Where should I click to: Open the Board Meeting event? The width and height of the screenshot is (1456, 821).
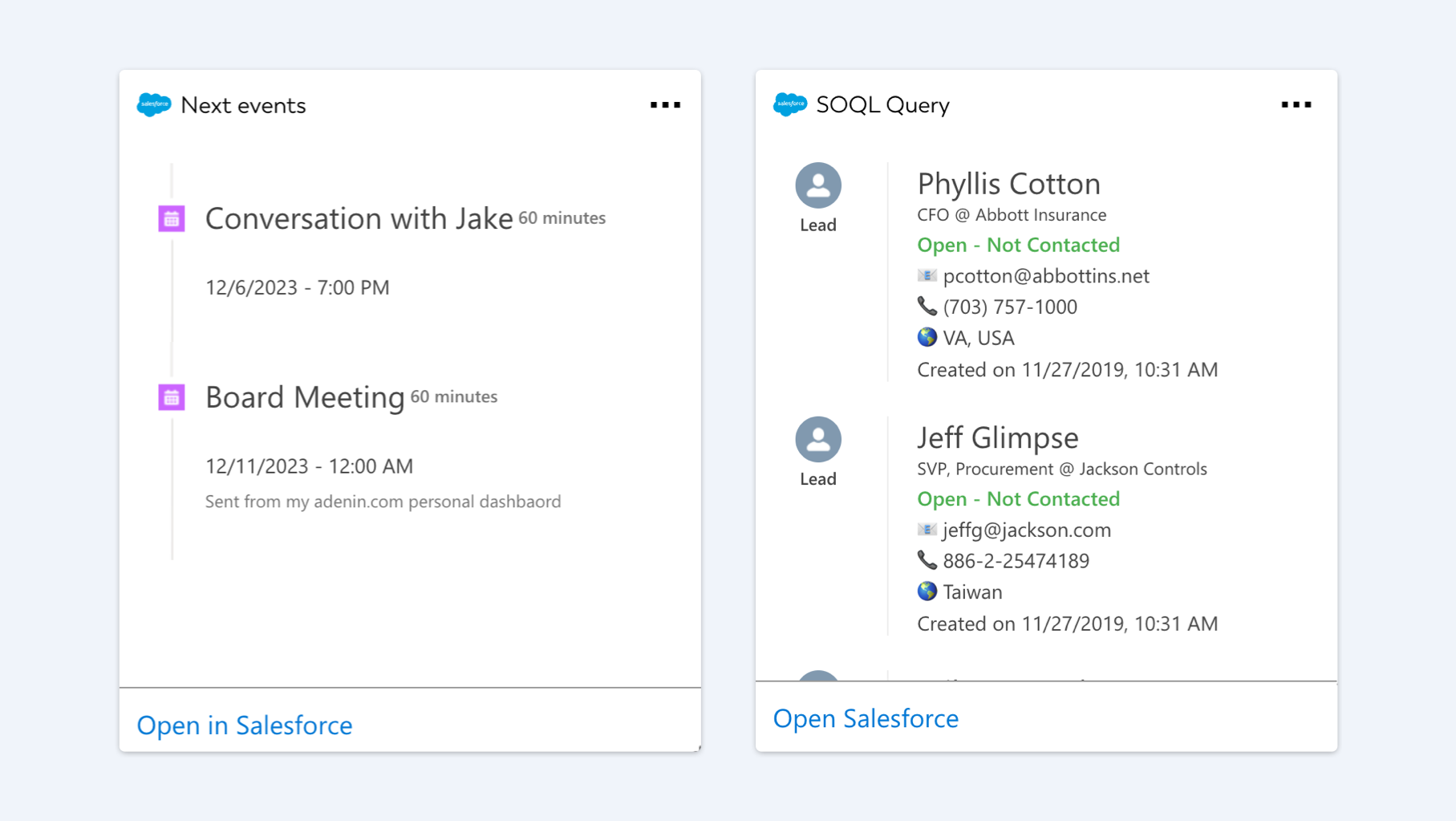click(x=305, y=397)
